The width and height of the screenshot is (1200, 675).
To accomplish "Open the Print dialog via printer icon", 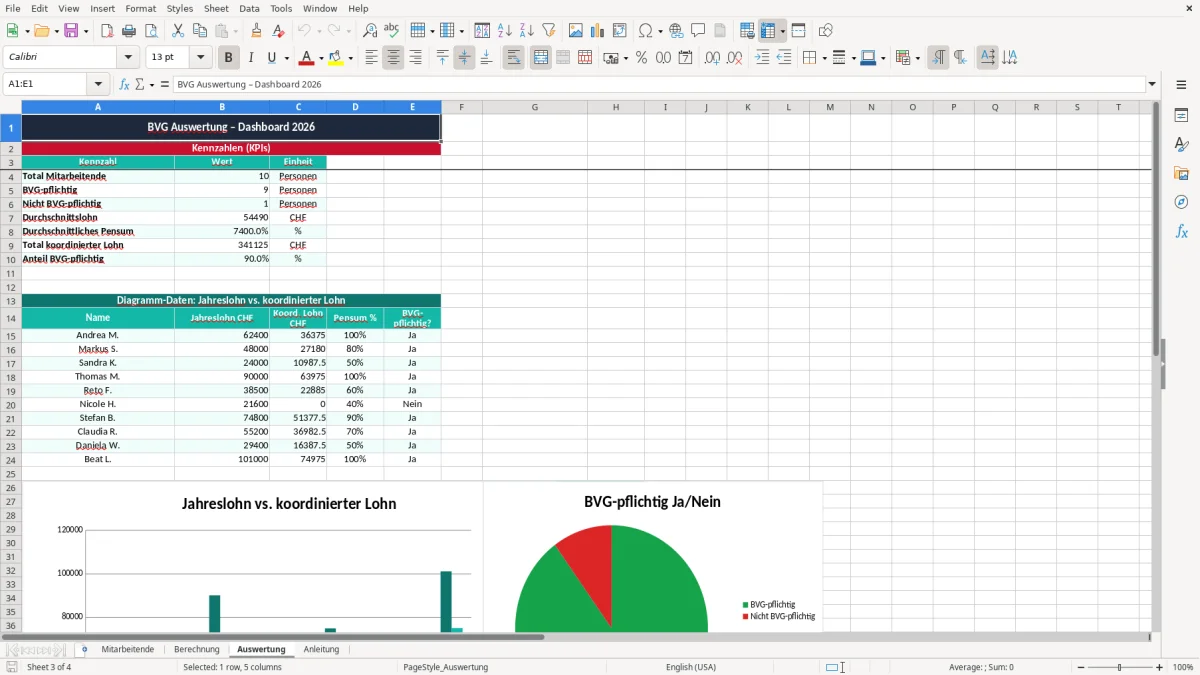I will point(129,31).
